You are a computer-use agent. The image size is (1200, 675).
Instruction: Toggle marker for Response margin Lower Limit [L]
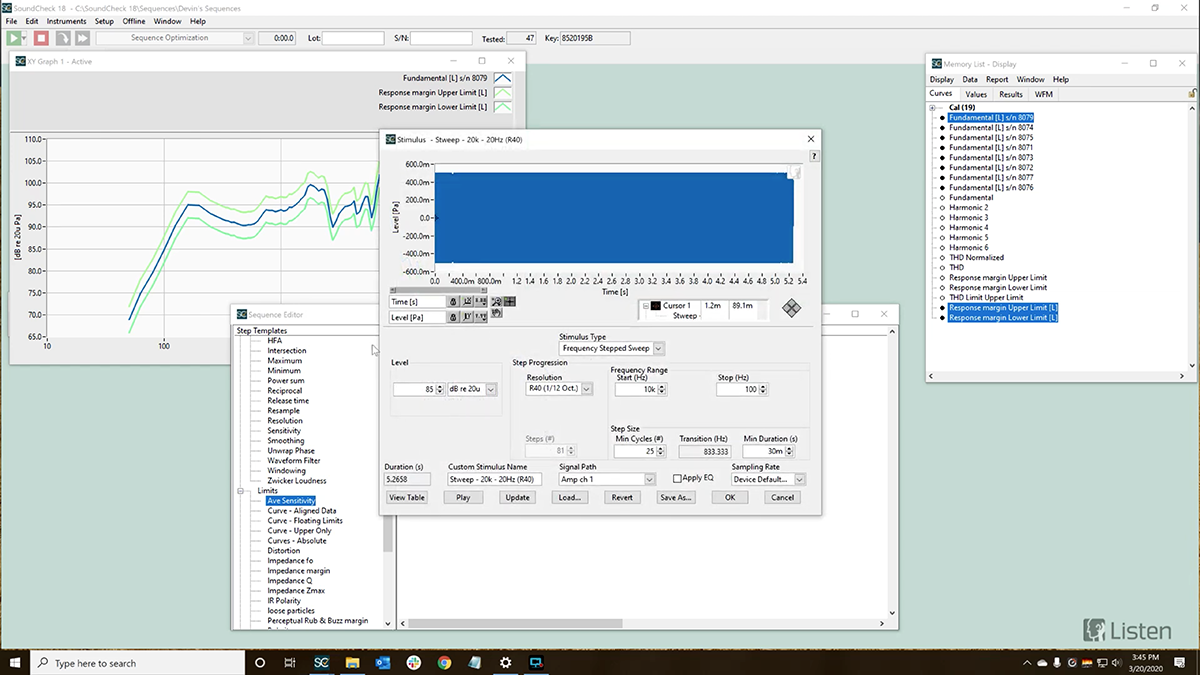(x=942, y=318)
